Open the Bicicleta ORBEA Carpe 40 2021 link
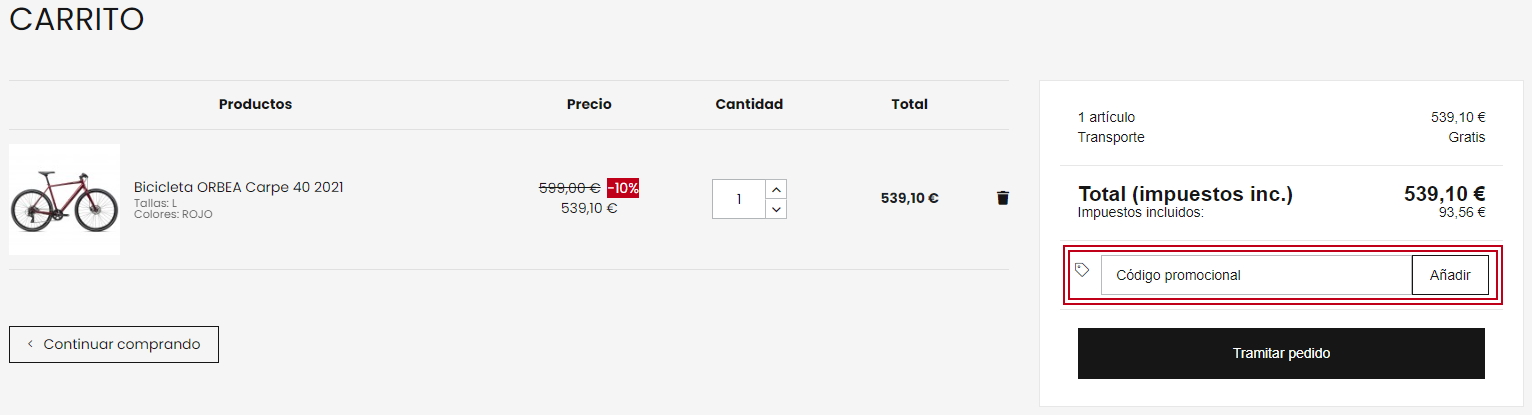The height and width of the screenshot is (415, 1532). 239,187
